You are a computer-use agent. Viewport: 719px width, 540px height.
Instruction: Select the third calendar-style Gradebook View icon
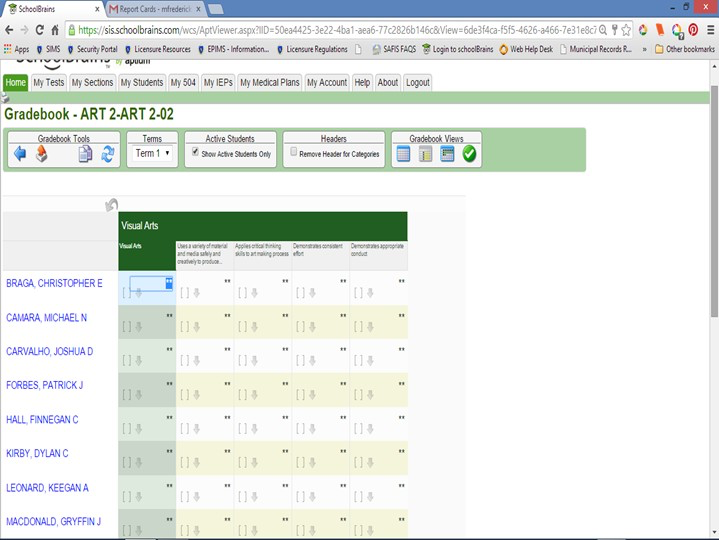pos(447,154)
